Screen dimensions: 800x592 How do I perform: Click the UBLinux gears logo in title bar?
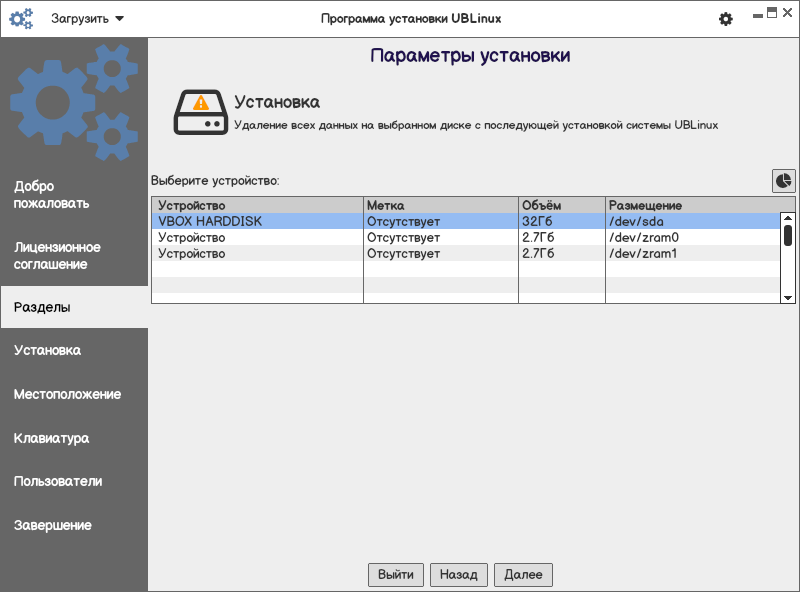[21, 19]
